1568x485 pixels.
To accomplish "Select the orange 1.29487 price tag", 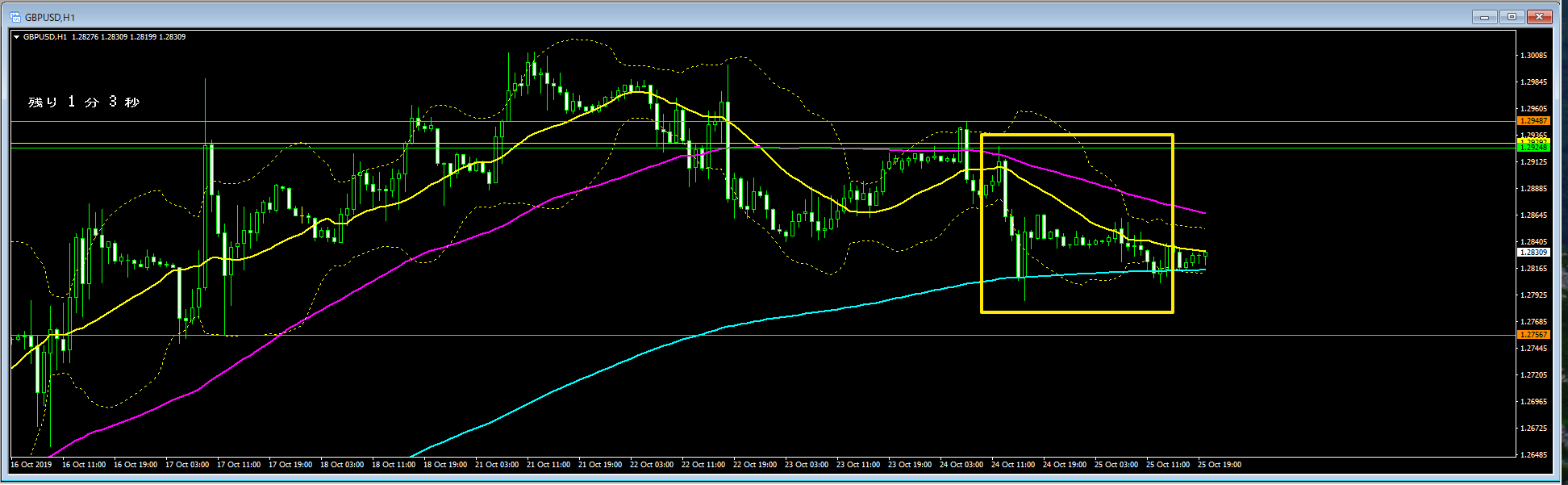I will click(1533, 121).
